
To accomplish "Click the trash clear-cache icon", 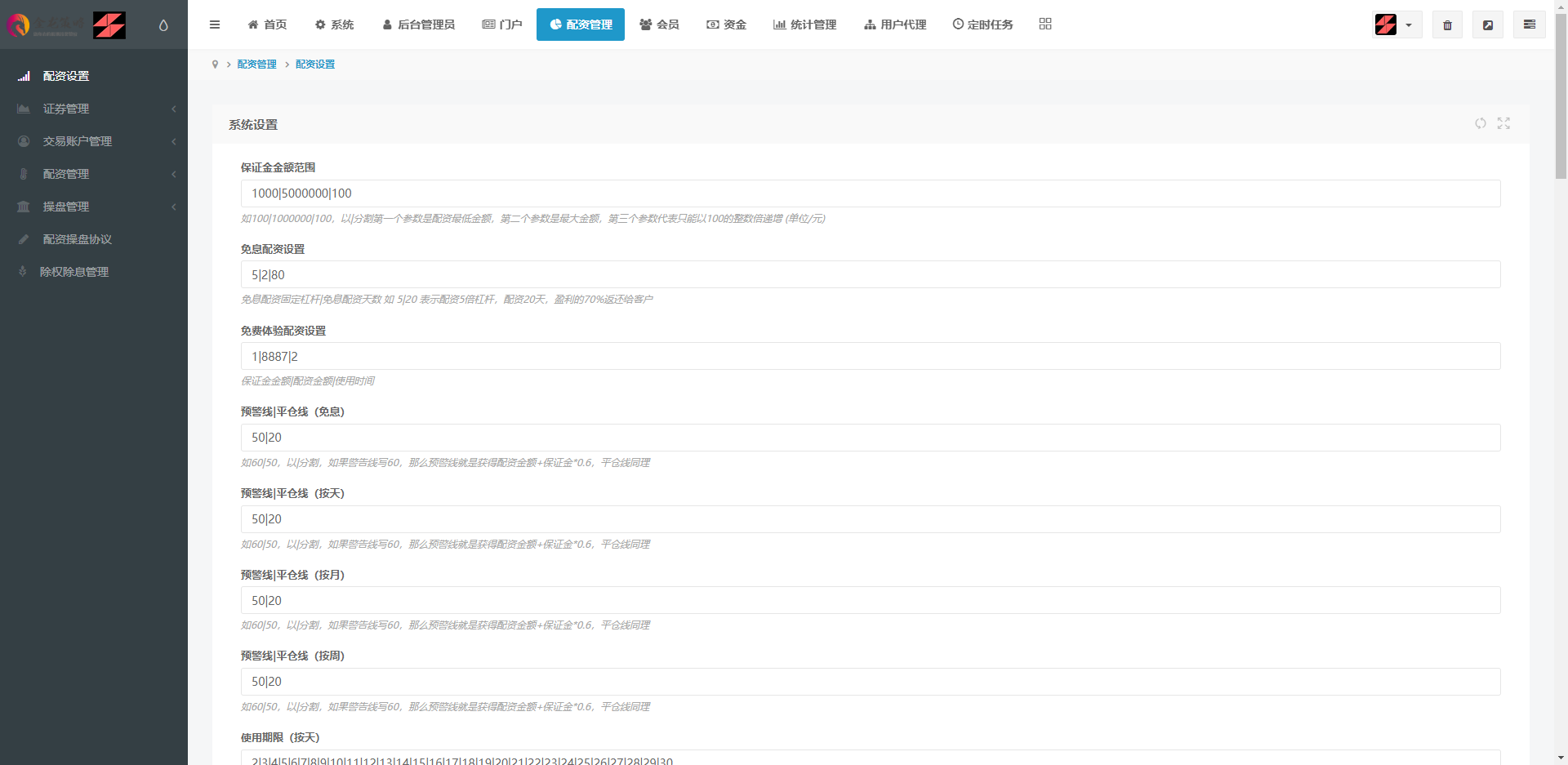I will [x=1447, y=24].
